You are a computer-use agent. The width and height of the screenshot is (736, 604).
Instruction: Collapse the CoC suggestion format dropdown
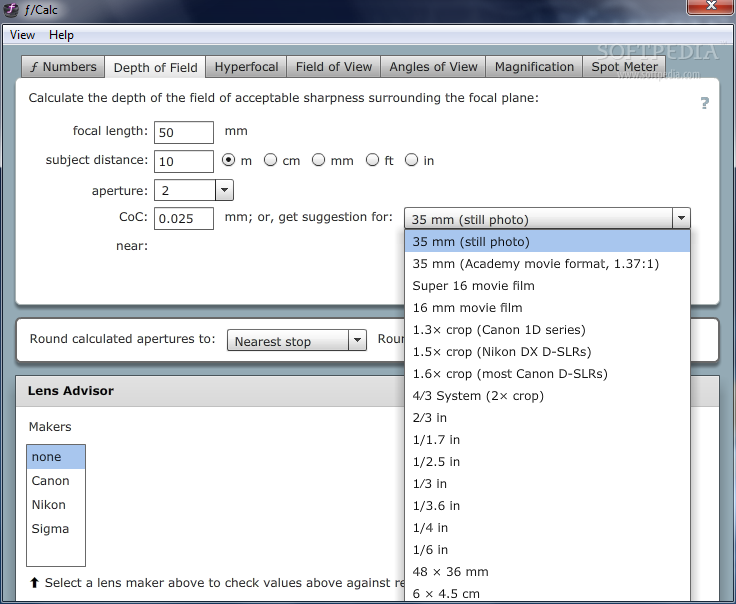click(681, 218)
